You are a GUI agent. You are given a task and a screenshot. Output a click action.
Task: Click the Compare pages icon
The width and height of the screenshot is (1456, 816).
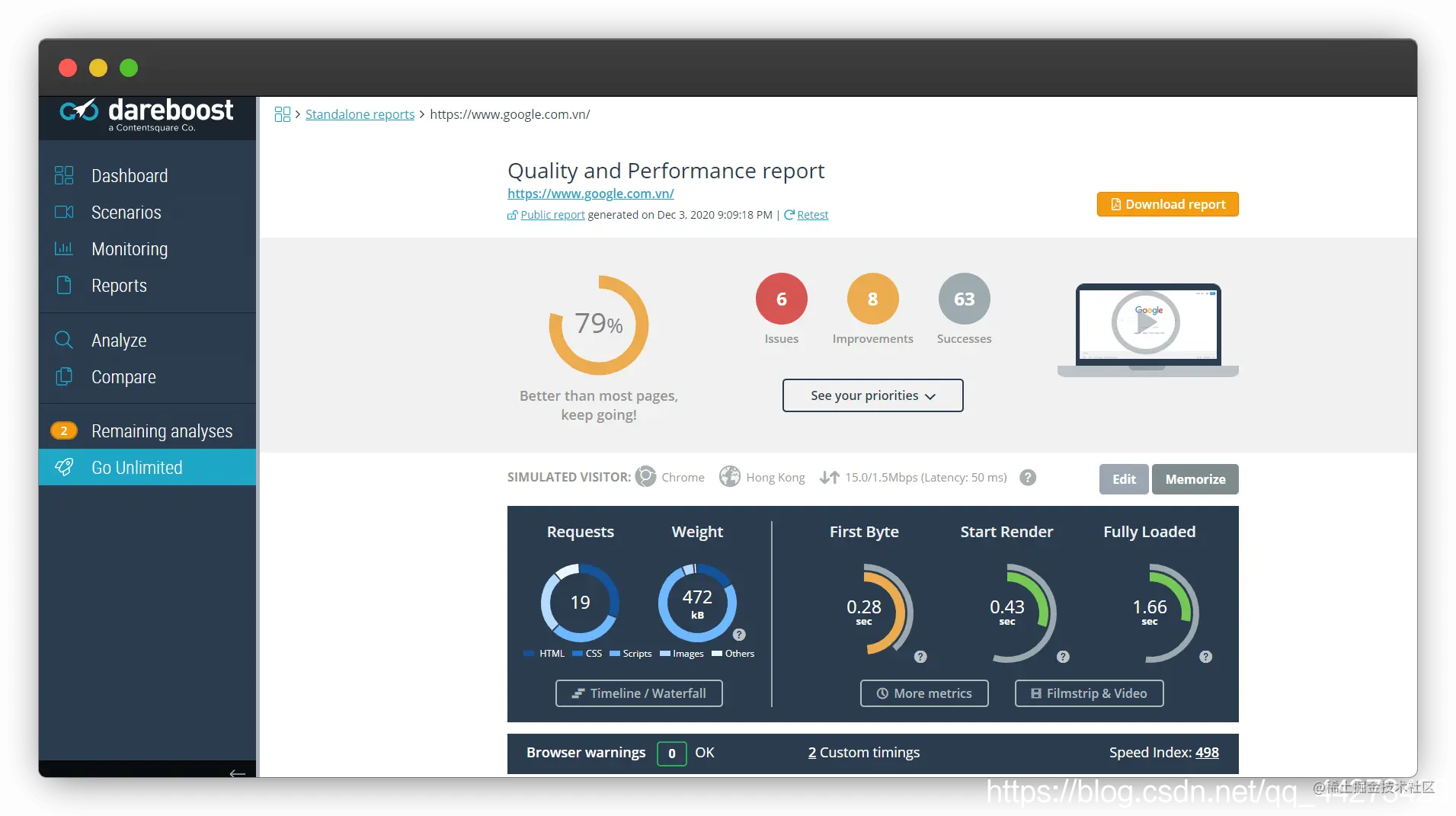(64, 376)
